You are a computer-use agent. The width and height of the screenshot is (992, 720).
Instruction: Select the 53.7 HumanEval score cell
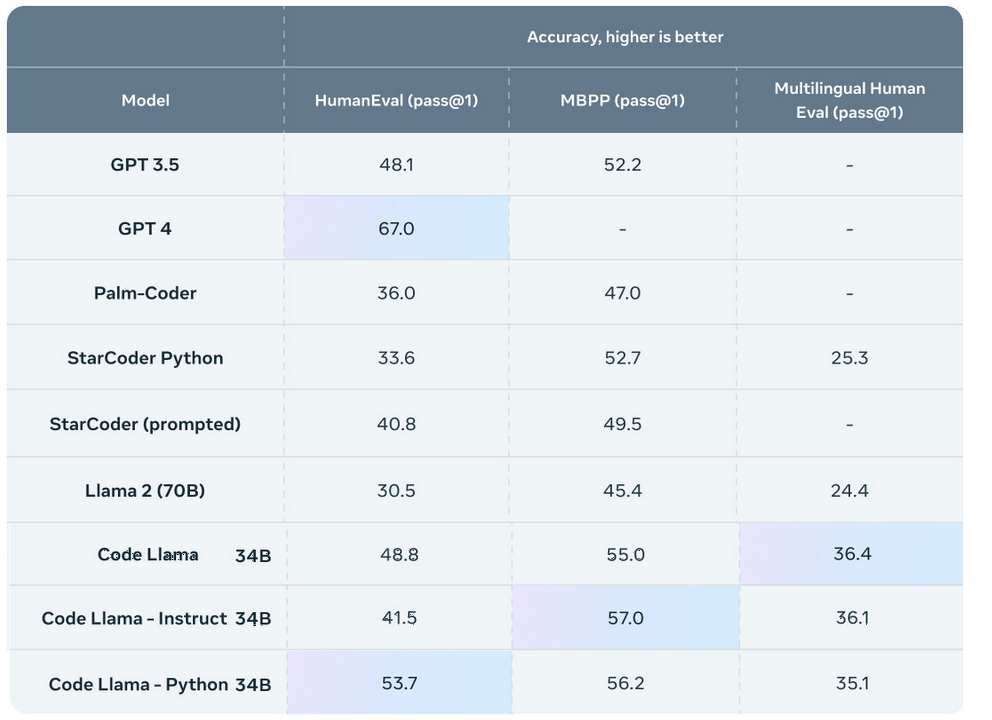tap(397, 684)
